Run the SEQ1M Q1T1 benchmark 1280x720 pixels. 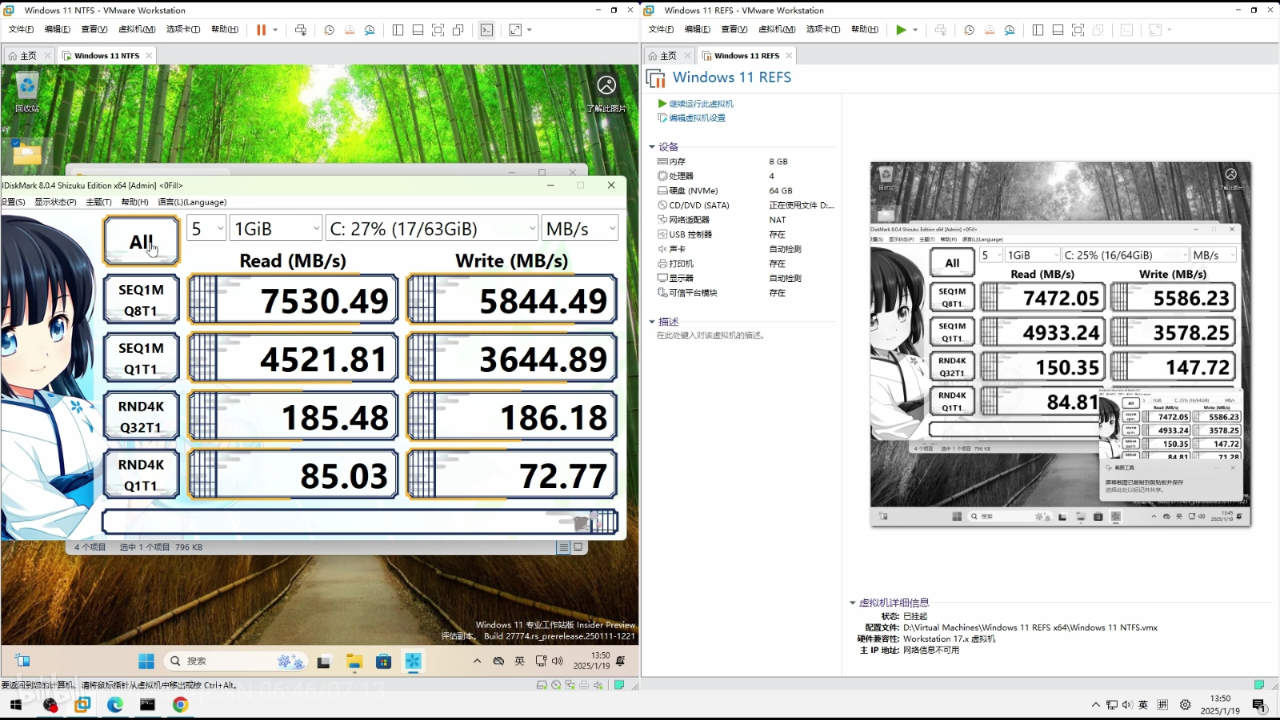(x=141, y=357)
